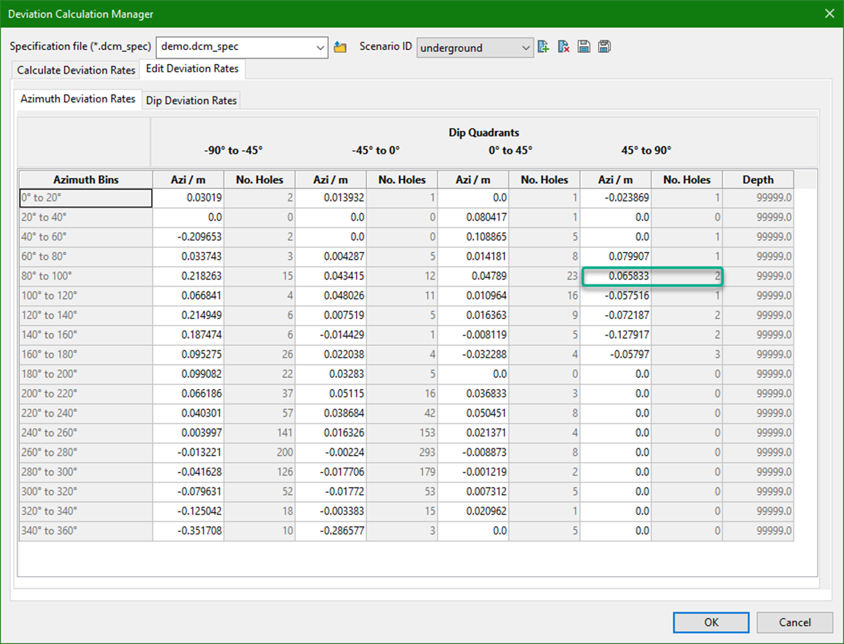Select the Edit Deviation Rates tab
Viewport: 844px width, 644px height.
(x=192, y=69)
